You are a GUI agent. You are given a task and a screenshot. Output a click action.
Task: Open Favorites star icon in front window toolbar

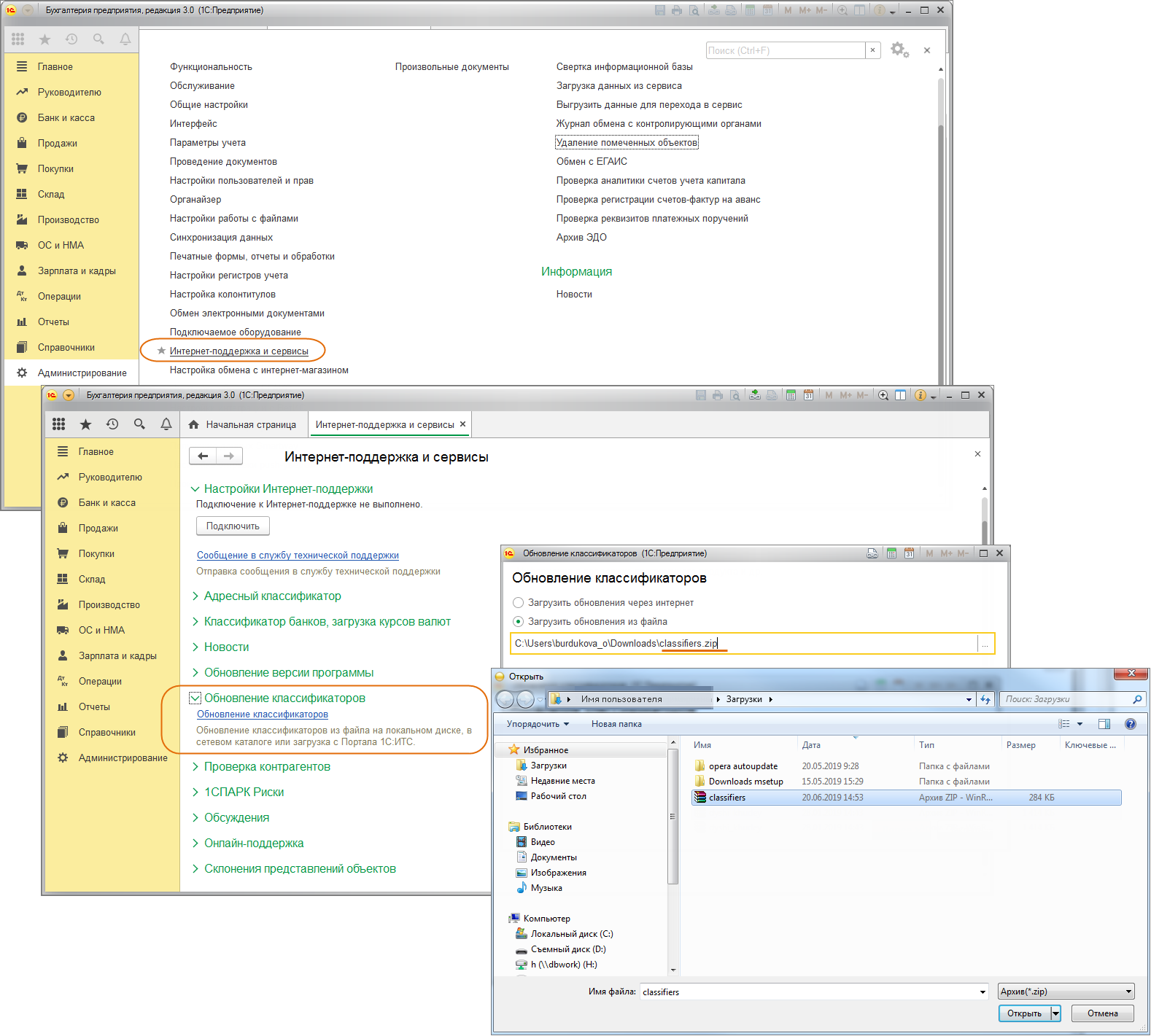coord(85,424)
